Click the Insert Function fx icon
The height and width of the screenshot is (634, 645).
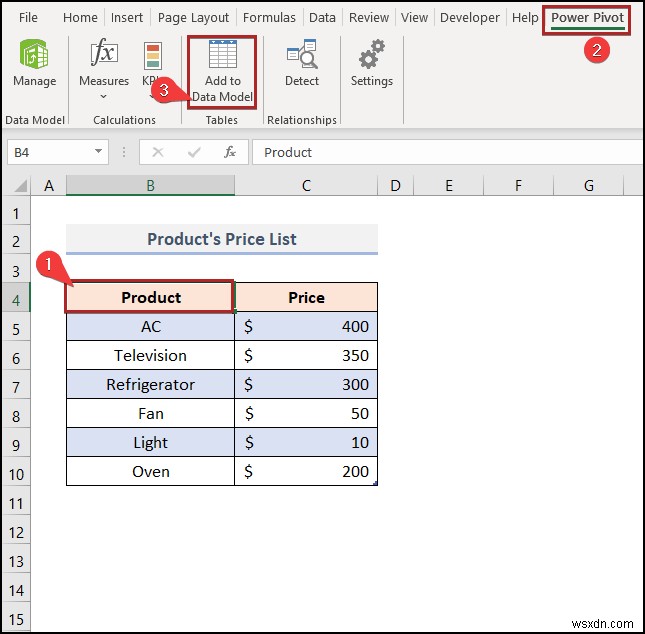(230, 152)
